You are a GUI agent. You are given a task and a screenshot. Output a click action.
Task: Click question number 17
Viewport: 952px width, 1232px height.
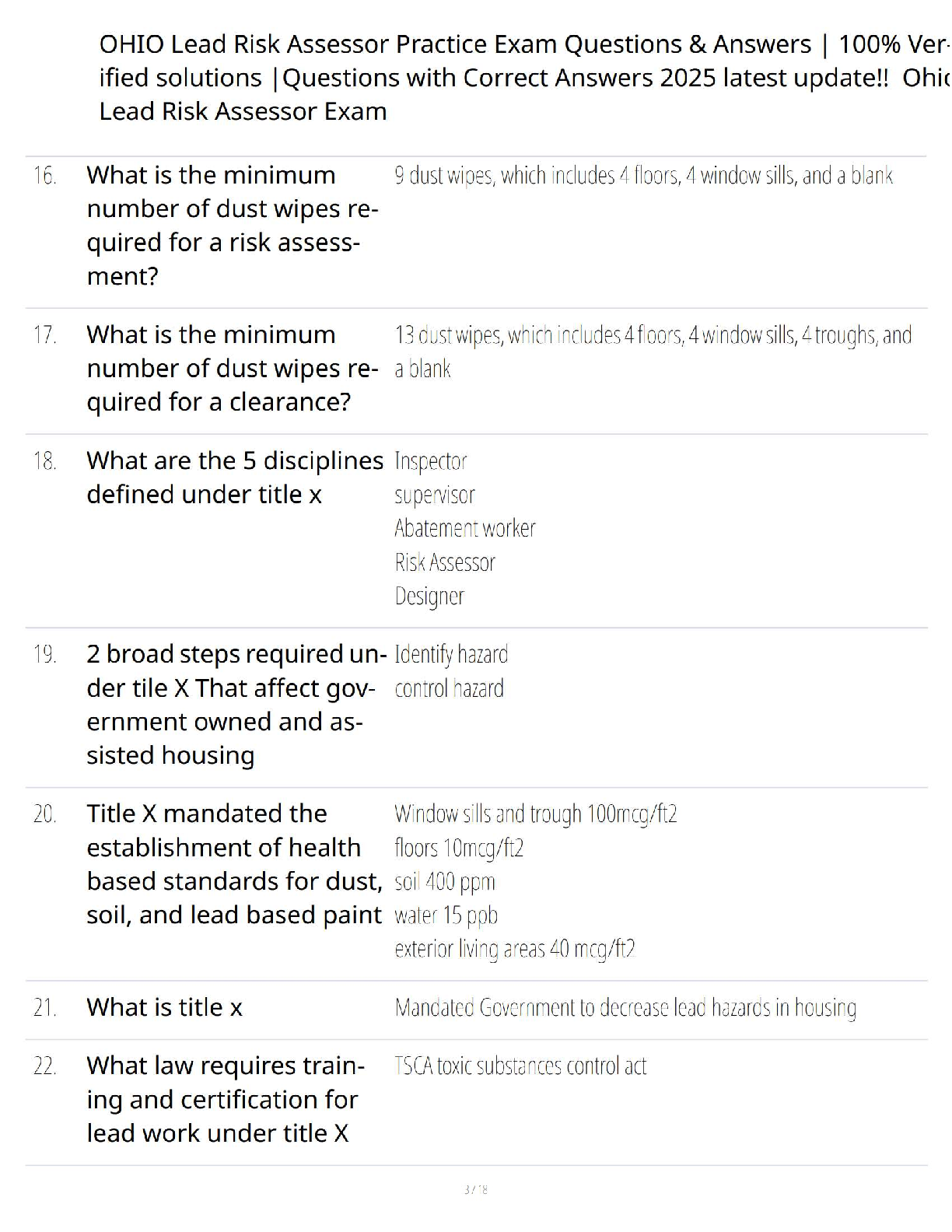click(44, 335)
